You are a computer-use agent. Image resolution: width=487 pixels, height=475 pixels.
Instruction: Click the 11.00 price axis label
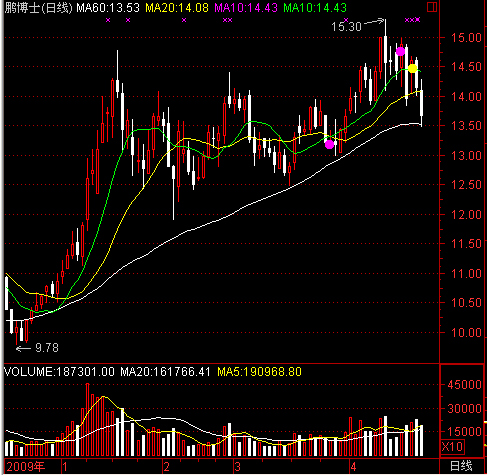click(x=466, y=274)
